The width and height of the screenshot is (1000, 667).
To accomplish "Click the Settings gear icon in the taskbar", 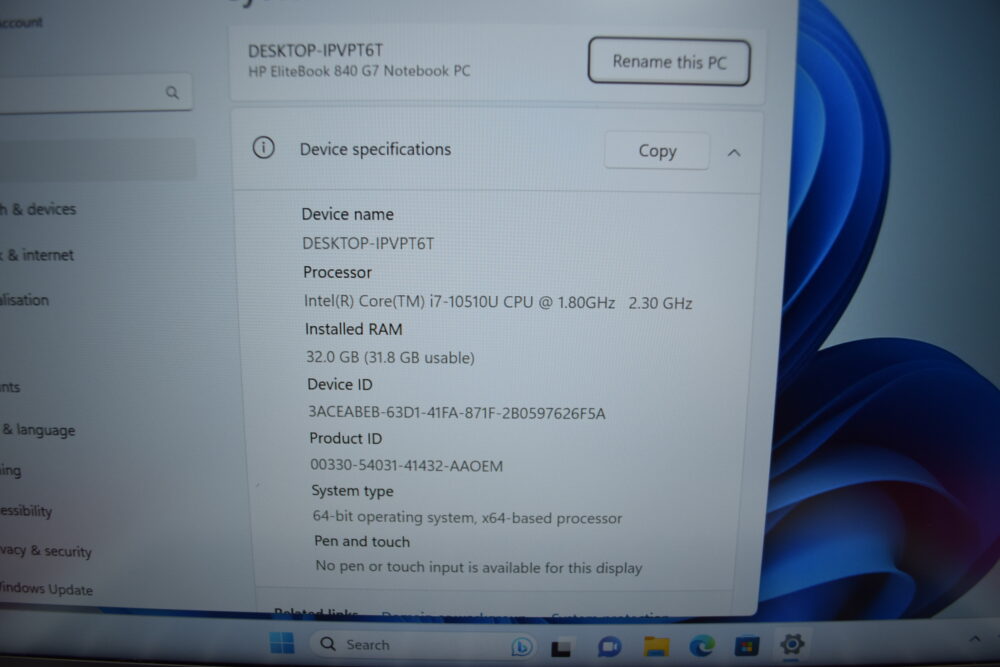I will tap(792, 644).
